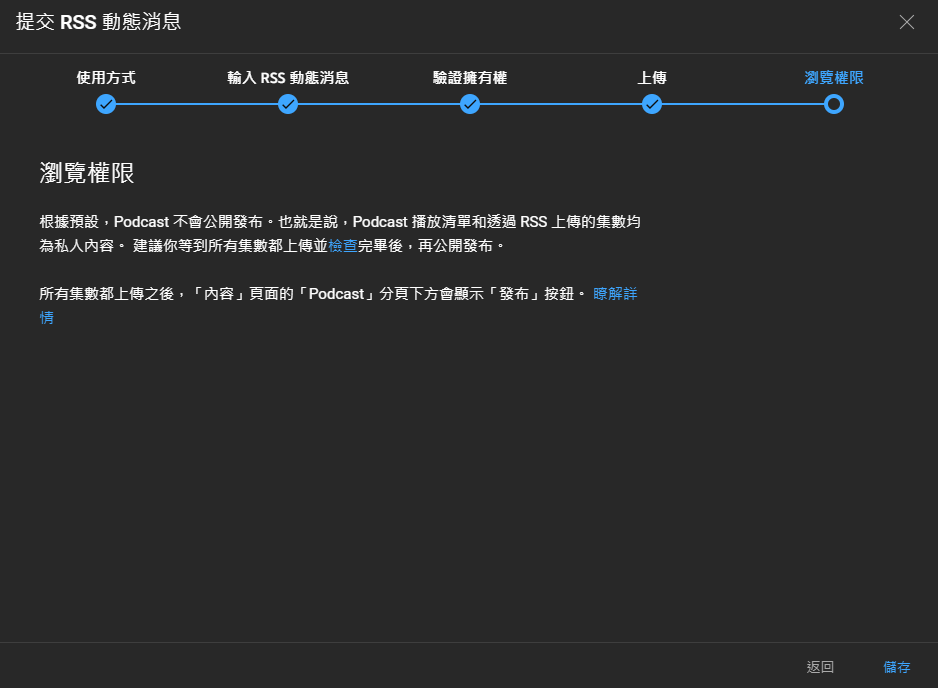Go to the 使用方式 step label
The width and height of the screenshot is (938, 688).
106,78
